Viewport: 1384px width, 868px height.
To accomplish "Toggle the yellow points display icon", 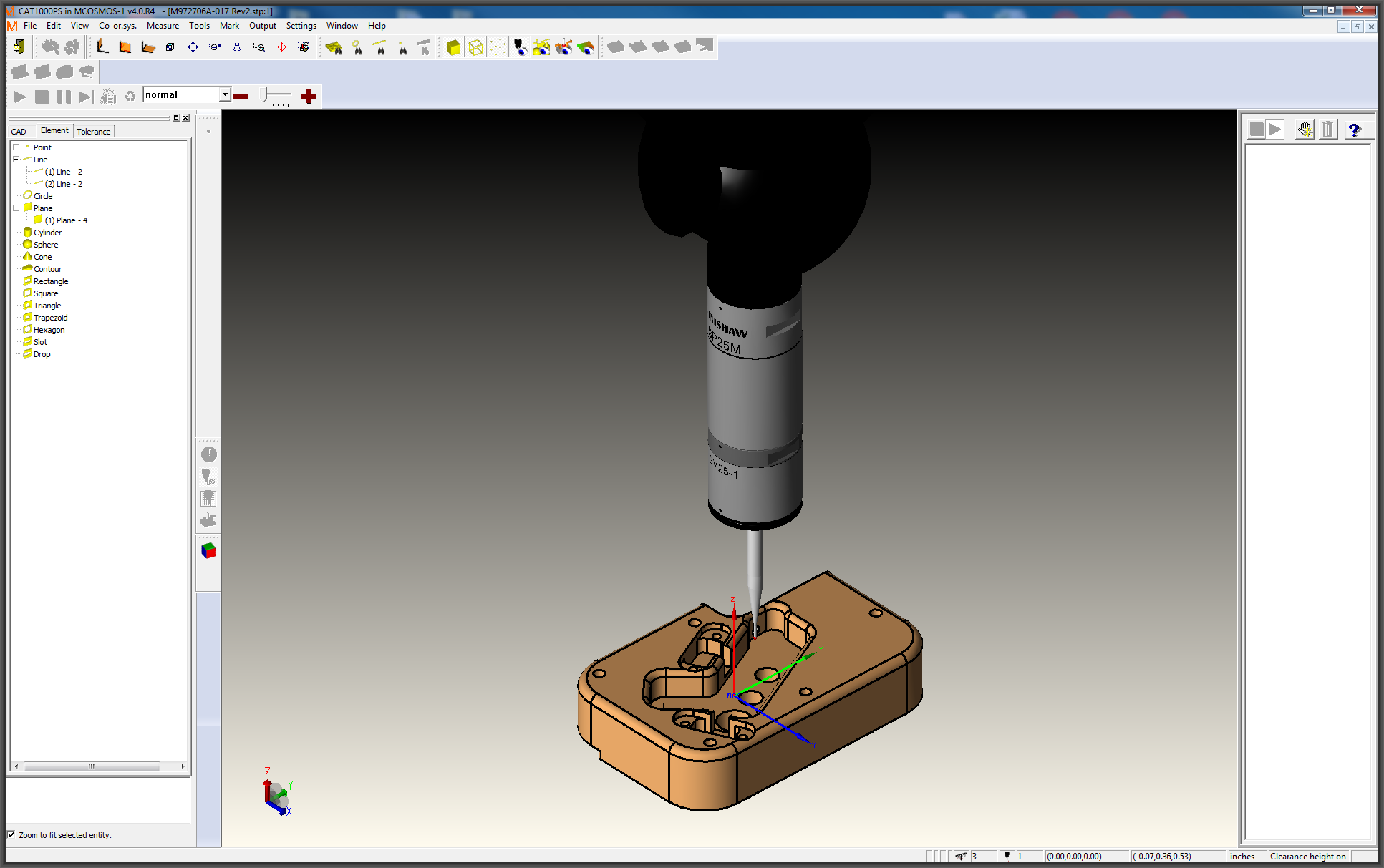I will tap(498, 47).
